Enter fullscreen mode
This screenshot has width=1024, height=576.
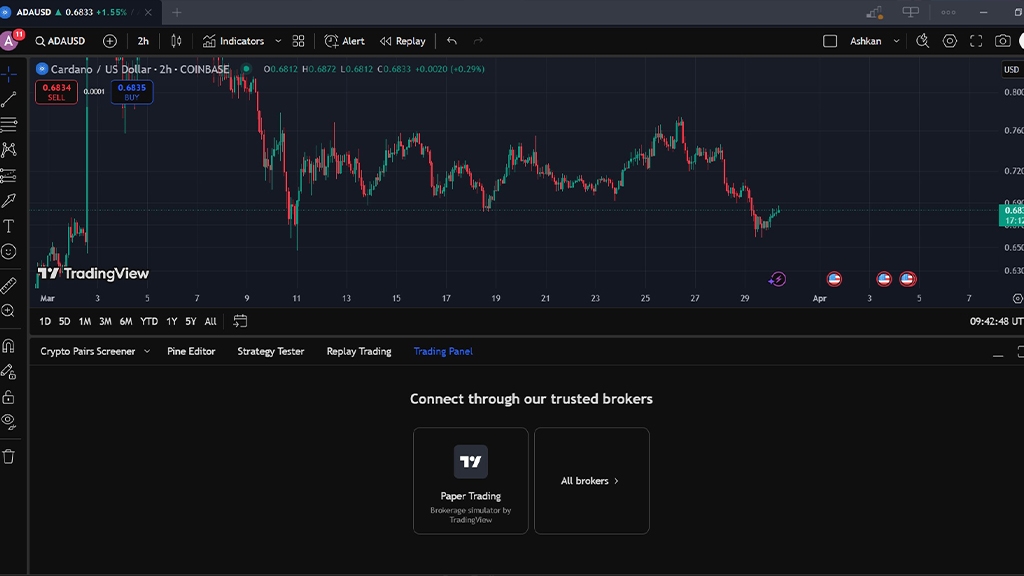point(976,41)
